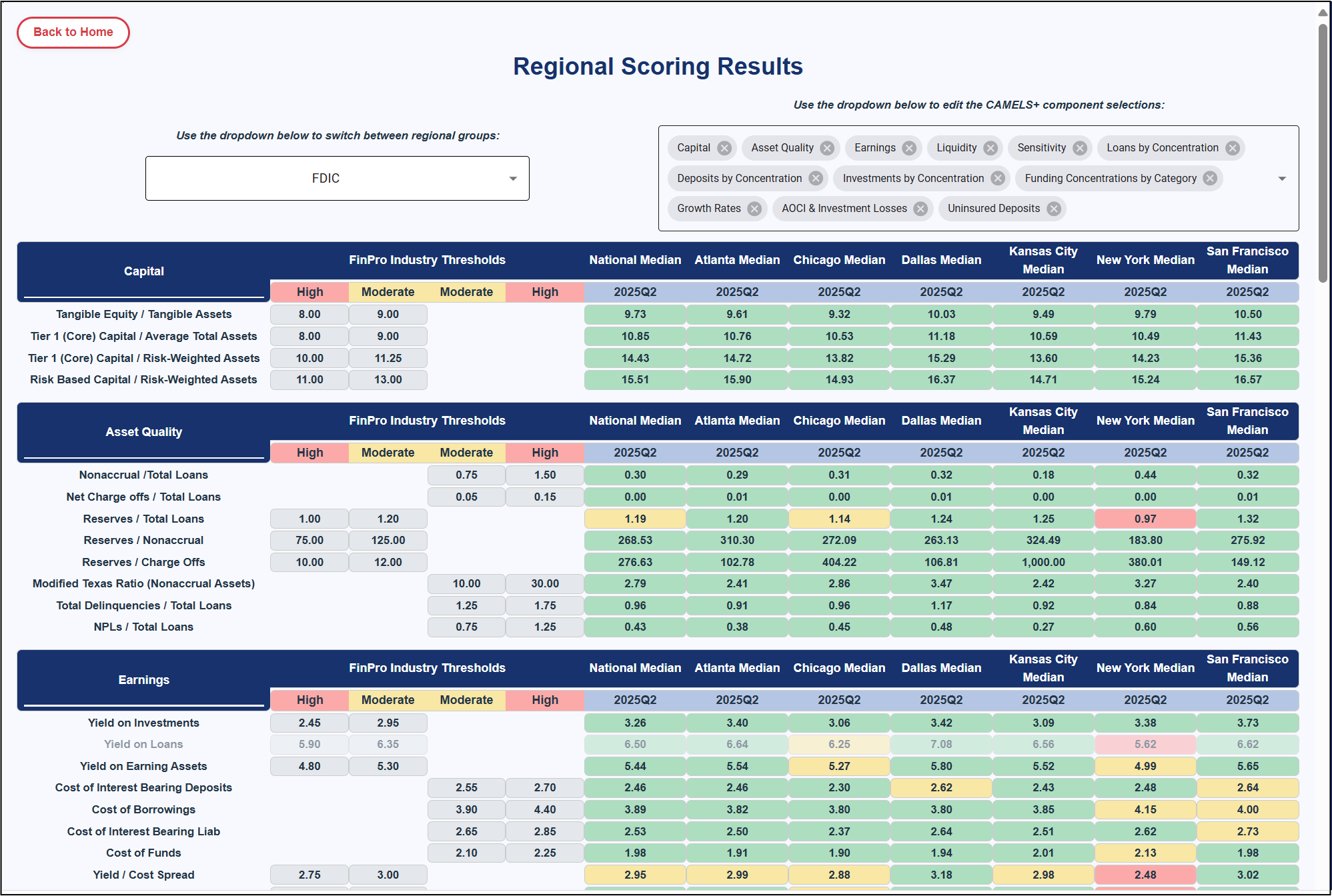Expand the CAMELS+ component selection dropdown arrow
The height and width of the screenshot is (896, 1332).
click(x=1281, y=179)
